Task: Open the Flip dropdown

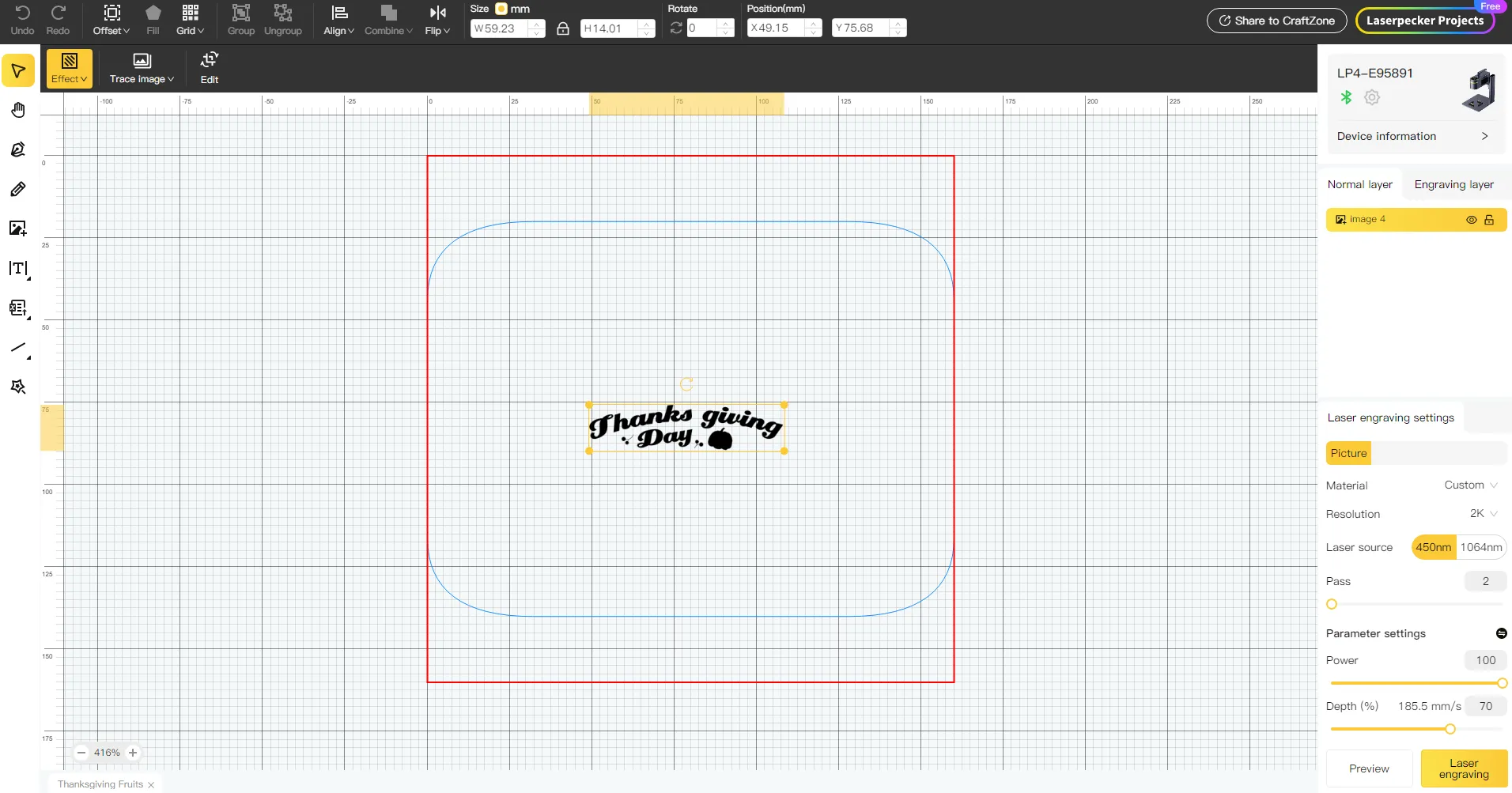Action: [x=437, y=21]
